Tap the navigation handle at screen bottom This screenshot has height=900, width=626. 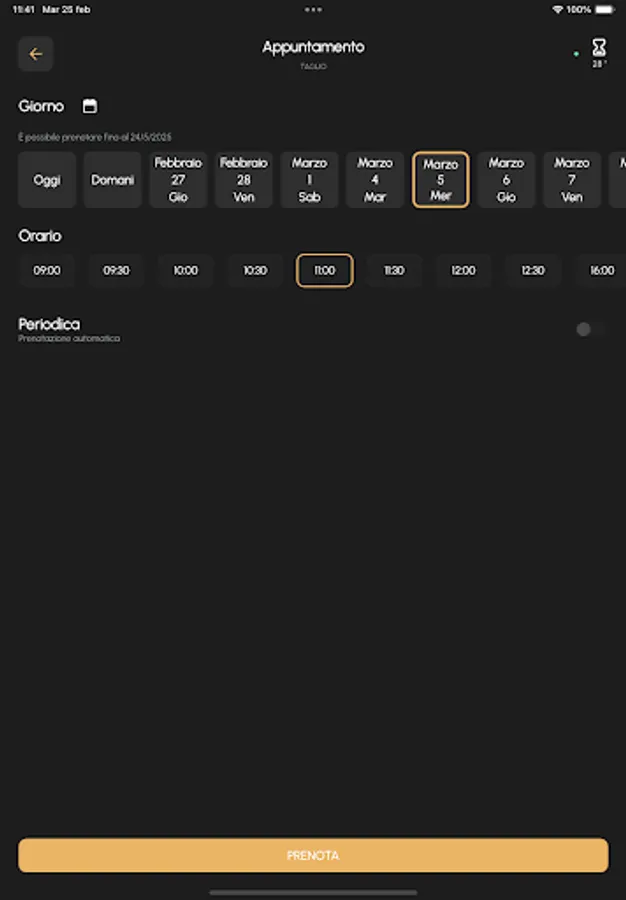pos(313,888)
